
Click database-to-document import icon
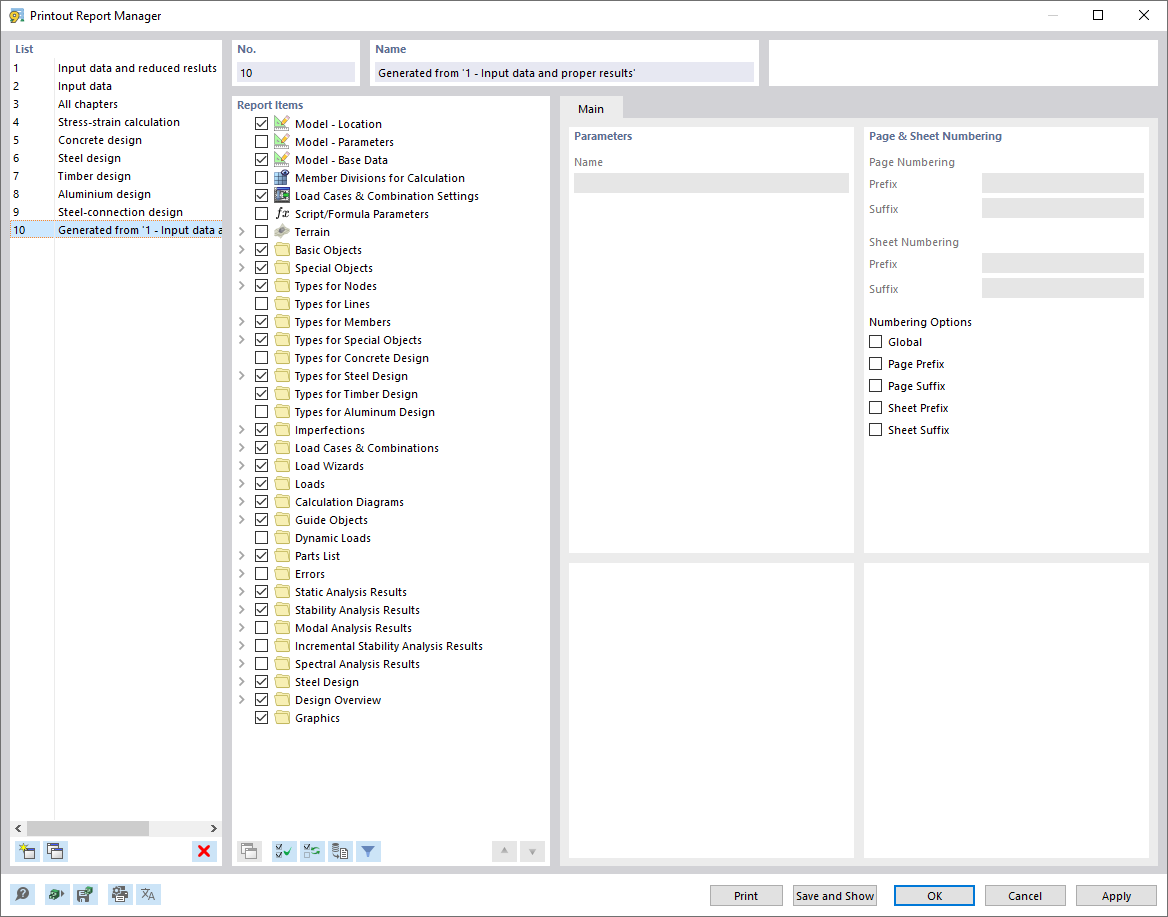pos(340,851)
